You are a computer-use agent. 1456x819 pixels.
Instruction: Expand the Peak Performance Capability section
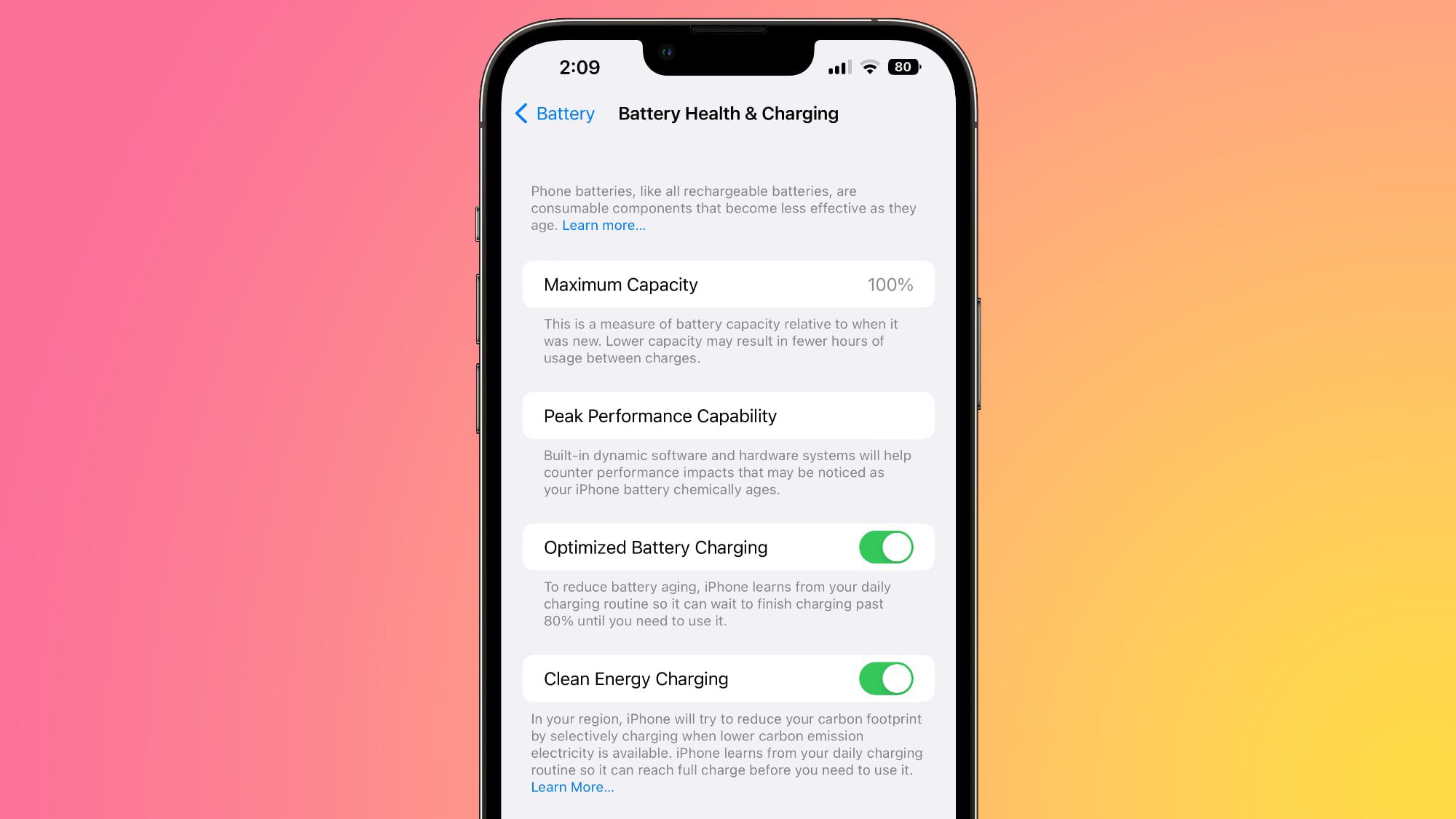(x=728, y=415)
